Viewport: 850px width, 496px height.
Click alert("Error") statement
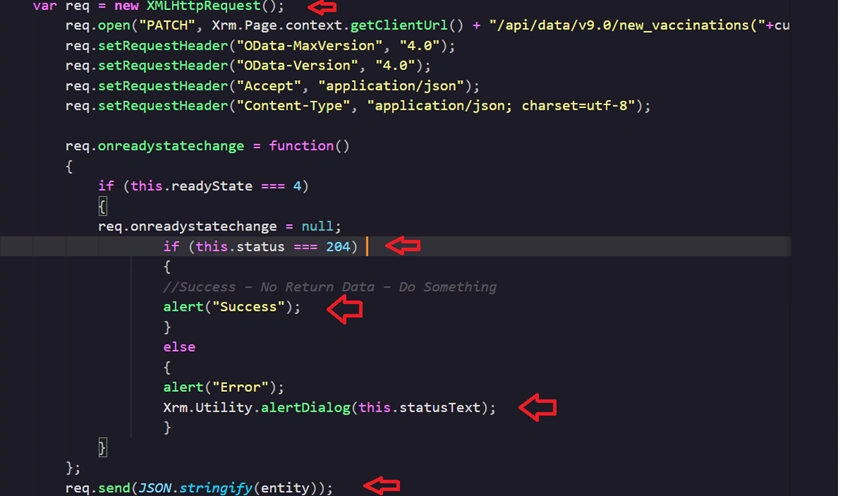pyautogui.click(x=223, y=387)
